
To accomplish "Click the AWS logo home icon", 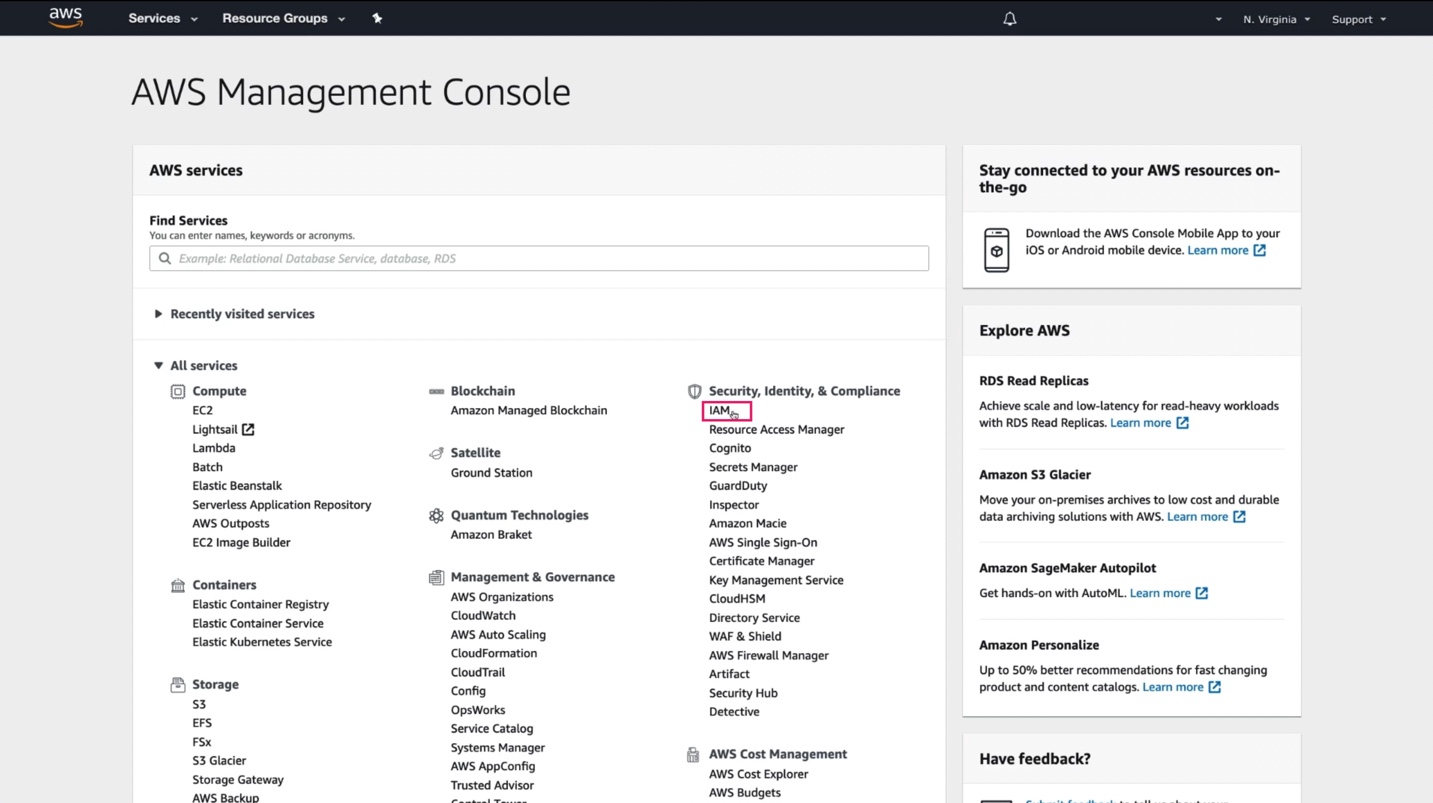I will tap(66, 18).
